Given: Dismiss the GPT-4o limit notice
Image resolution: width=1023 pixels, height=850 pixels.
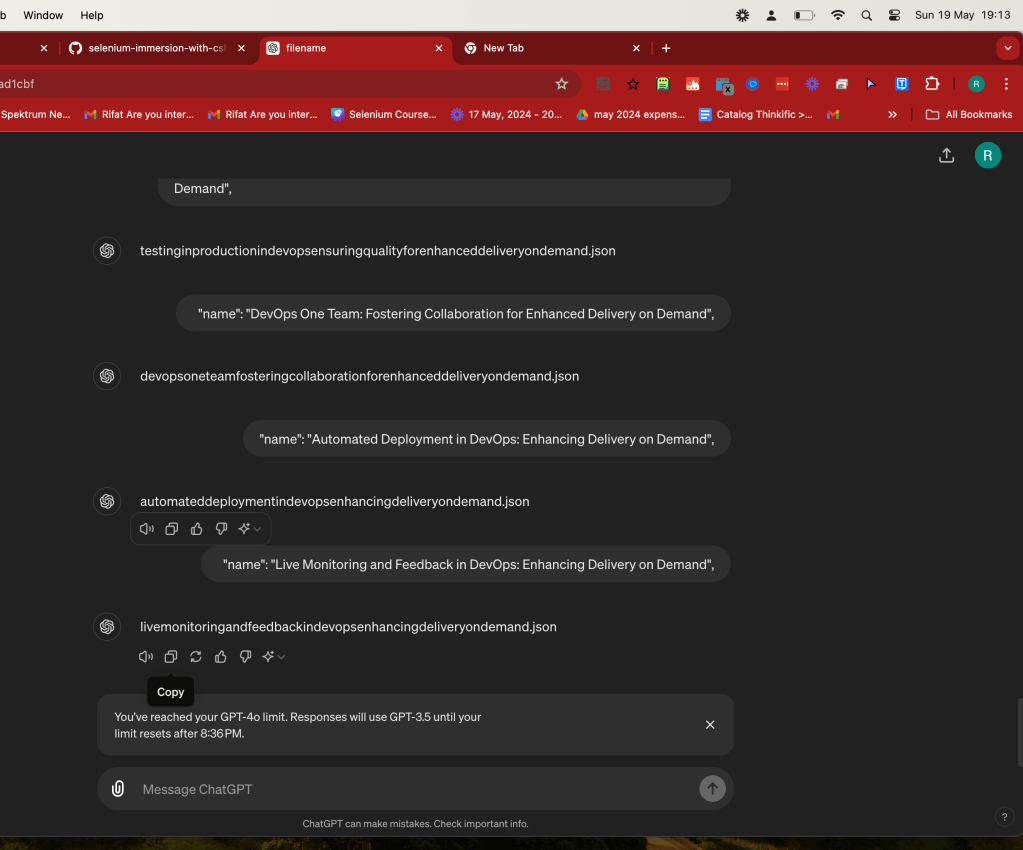Looking at the screenshot, I should tap(710, 725).
